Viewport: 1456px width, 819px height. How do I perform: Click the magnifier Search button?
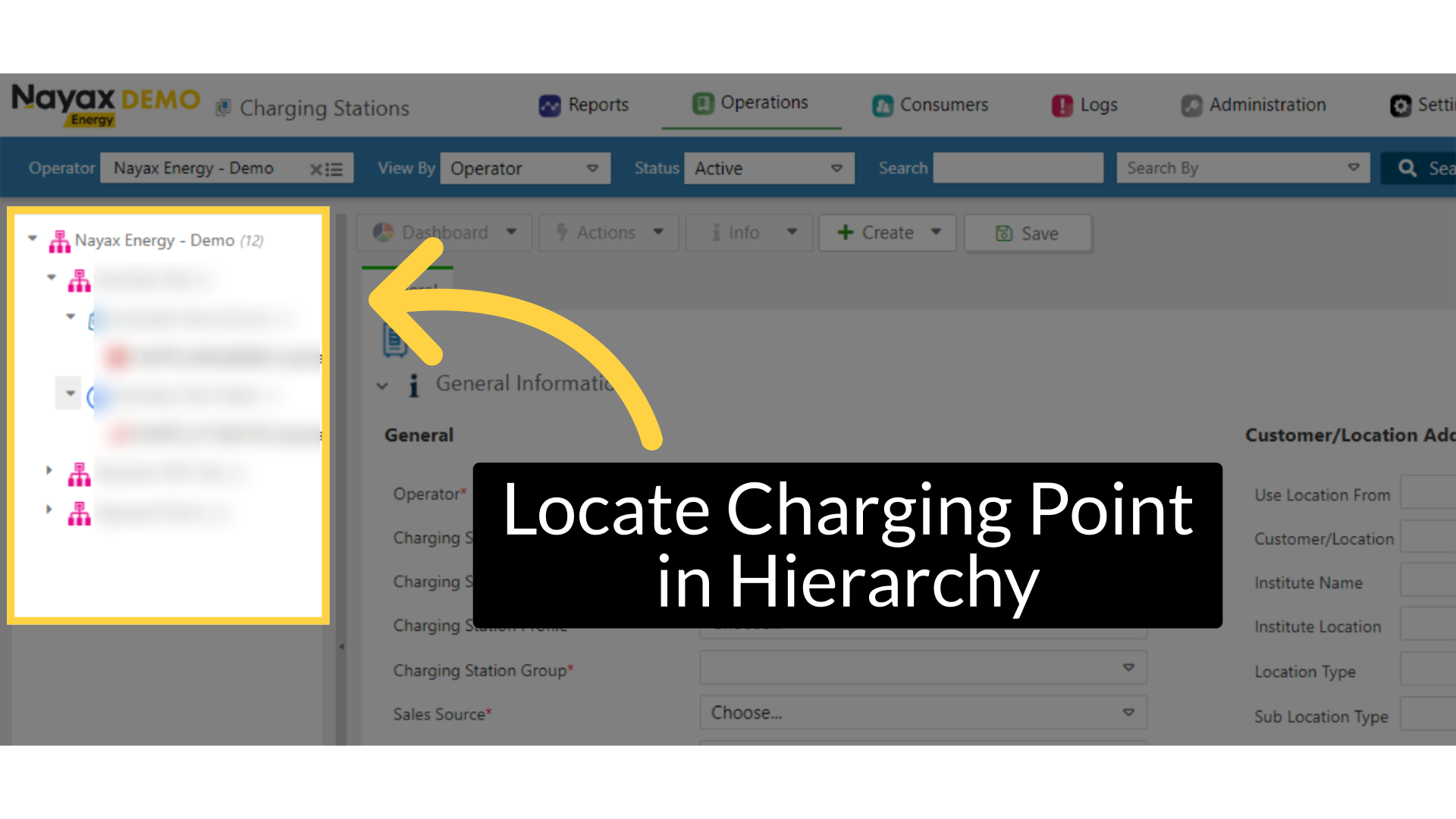click(1418, 168)
